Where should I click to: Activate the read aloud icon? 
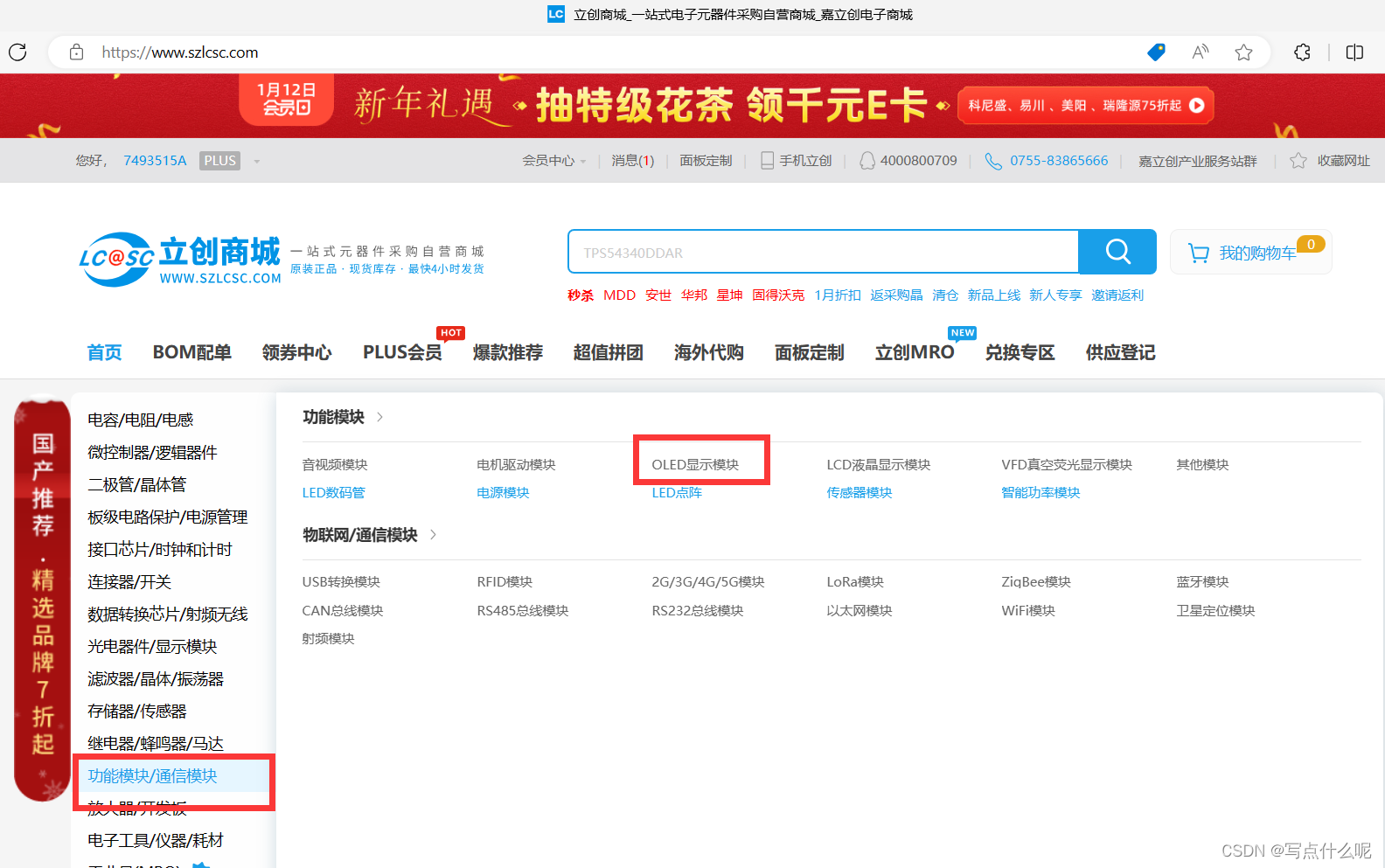click(x=1201, y=52)
